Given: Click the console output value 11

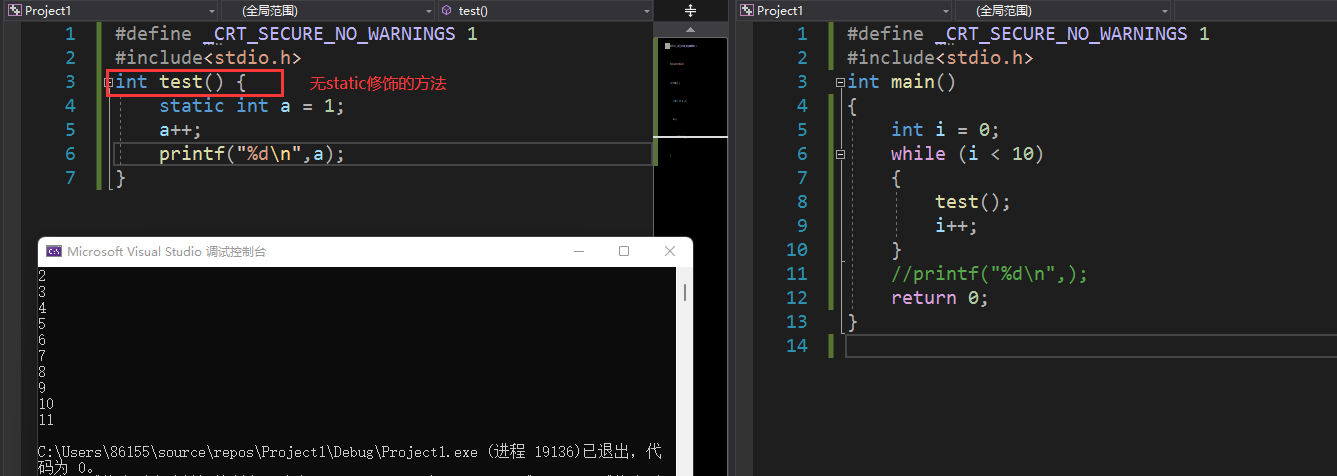Looking at the screenshot, I should pyautogui.click(x=46, y=420).
